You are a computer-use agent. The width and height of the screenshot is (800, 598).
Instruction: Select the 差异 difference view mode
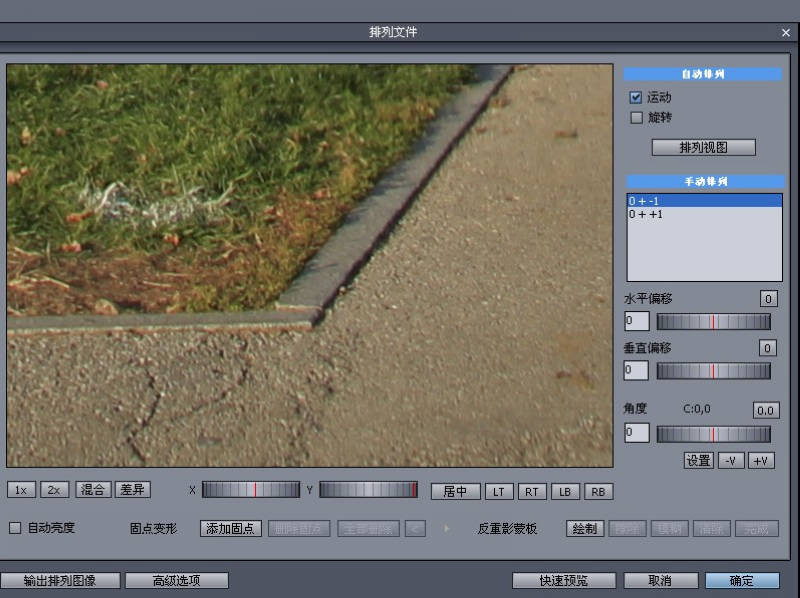coord(132,490)
